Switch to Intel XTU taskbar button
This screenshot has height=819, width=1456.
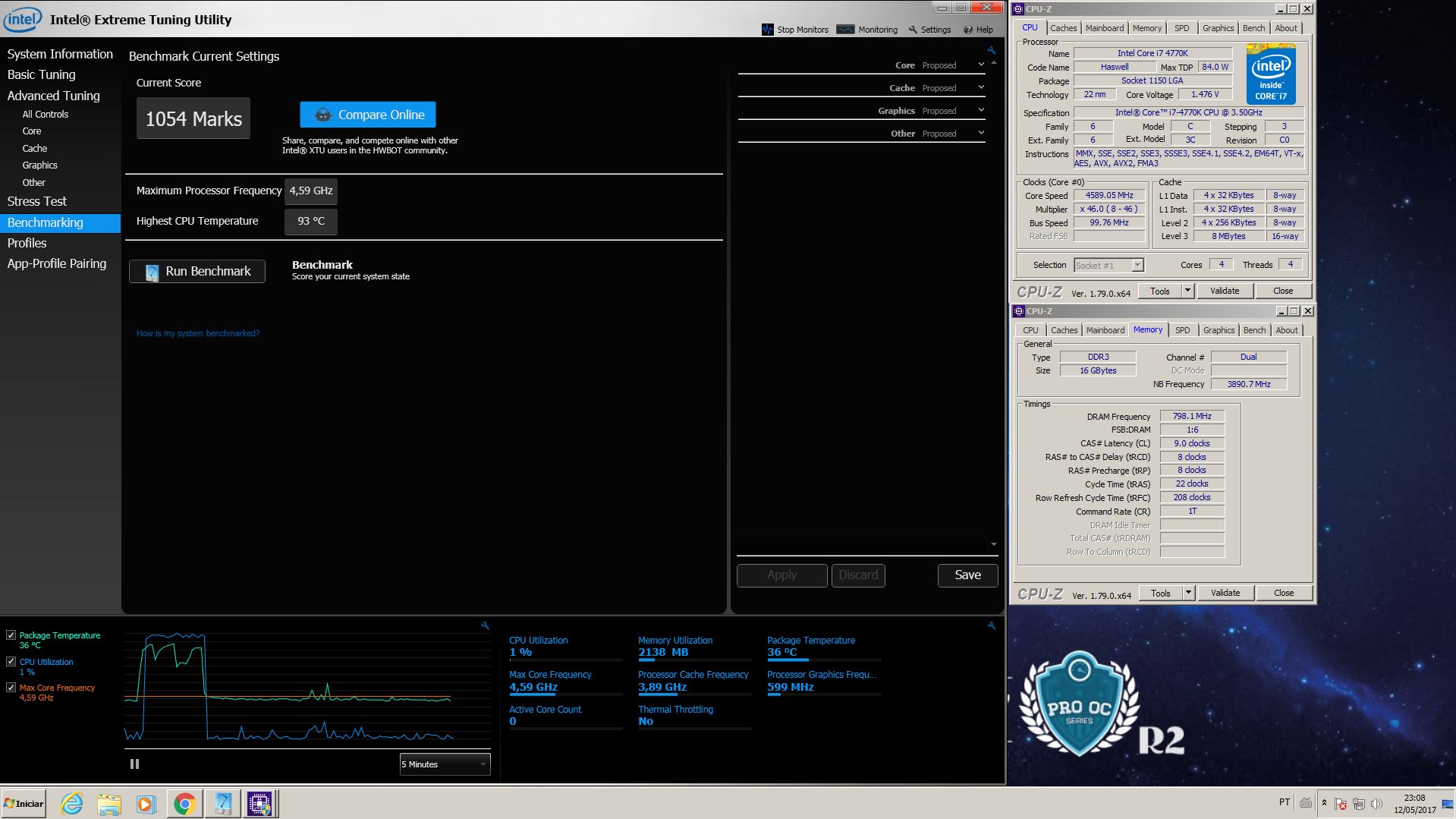[x=222, y=804]
